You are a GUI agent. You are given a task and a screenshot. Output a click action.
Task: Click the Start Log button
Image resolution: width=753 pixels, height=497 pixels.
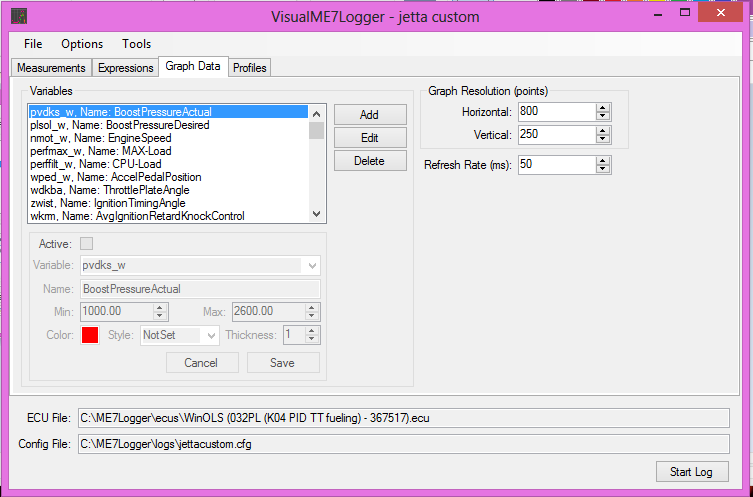[x=692, y=472]
